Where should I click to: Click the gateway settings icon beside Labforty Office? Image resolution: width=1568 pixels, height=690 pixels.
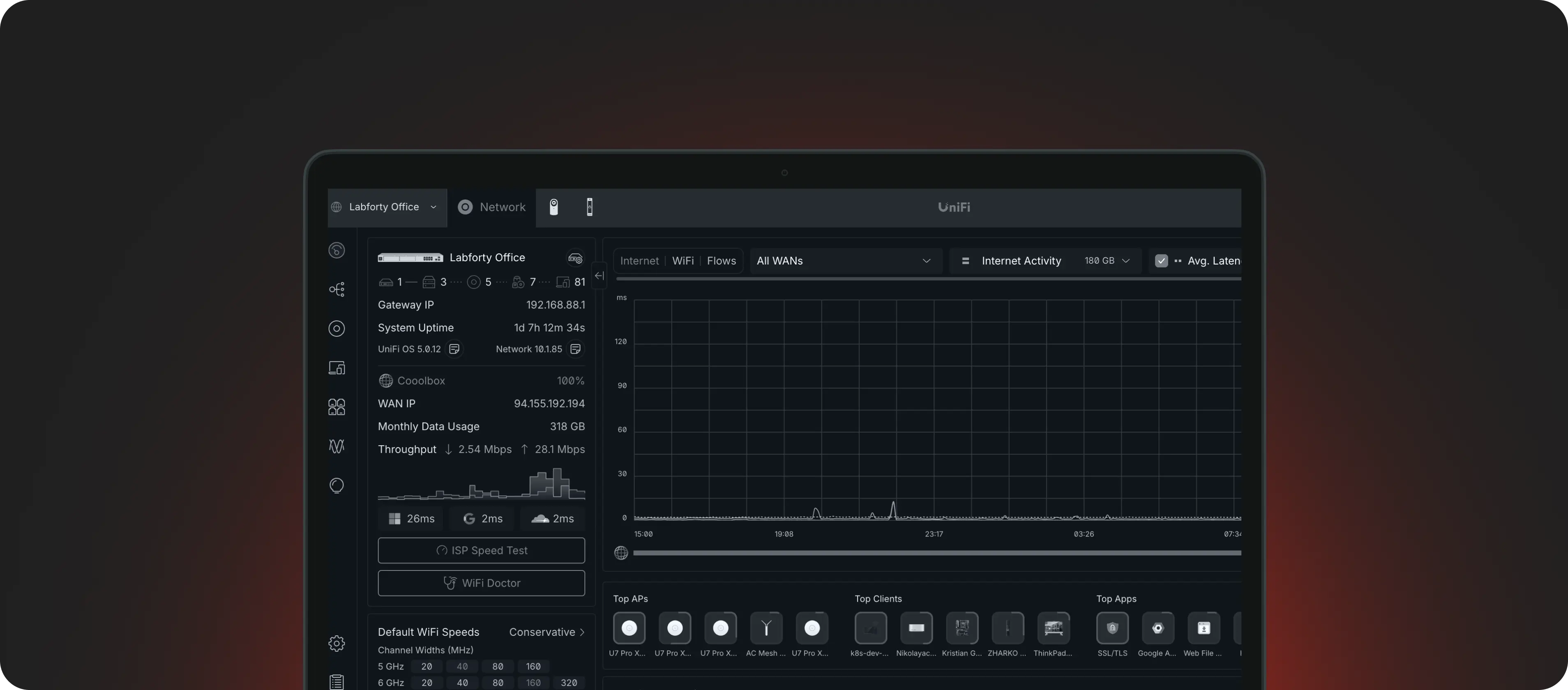click(x=575, y=258)
